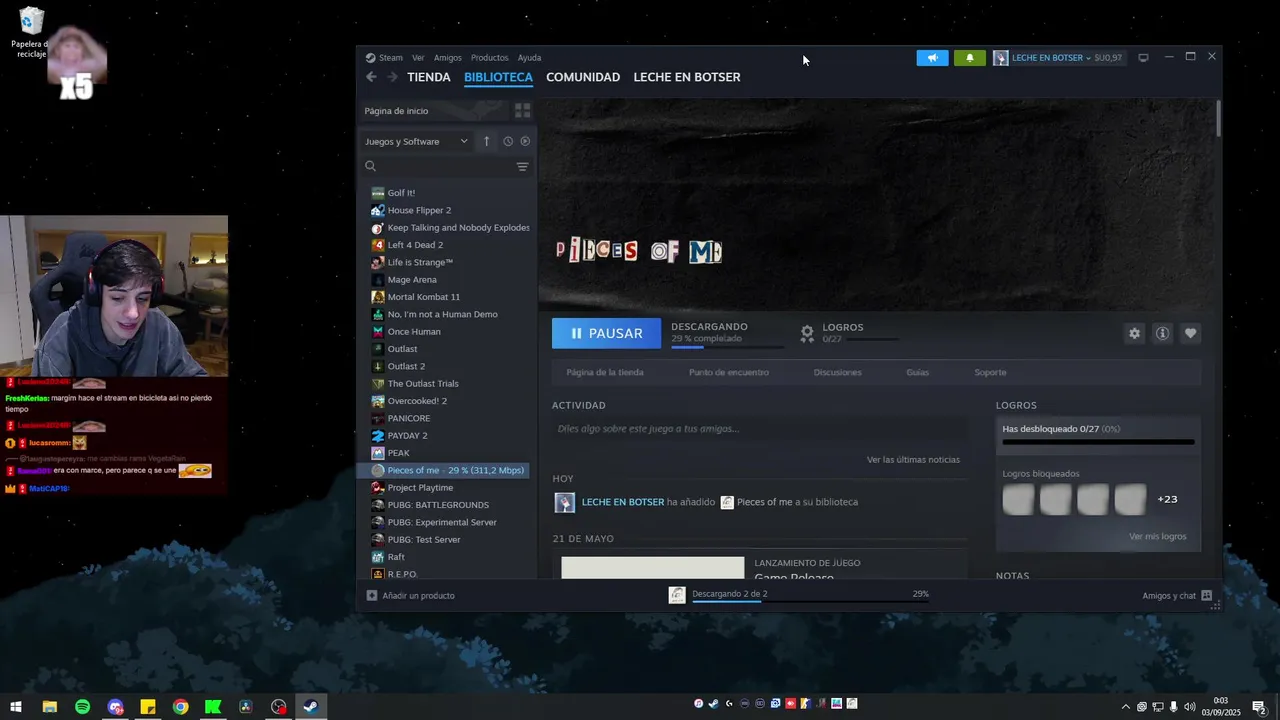The image size is (1280, 720).
Task: Open the Soporte link
Action: pos(990,373)
